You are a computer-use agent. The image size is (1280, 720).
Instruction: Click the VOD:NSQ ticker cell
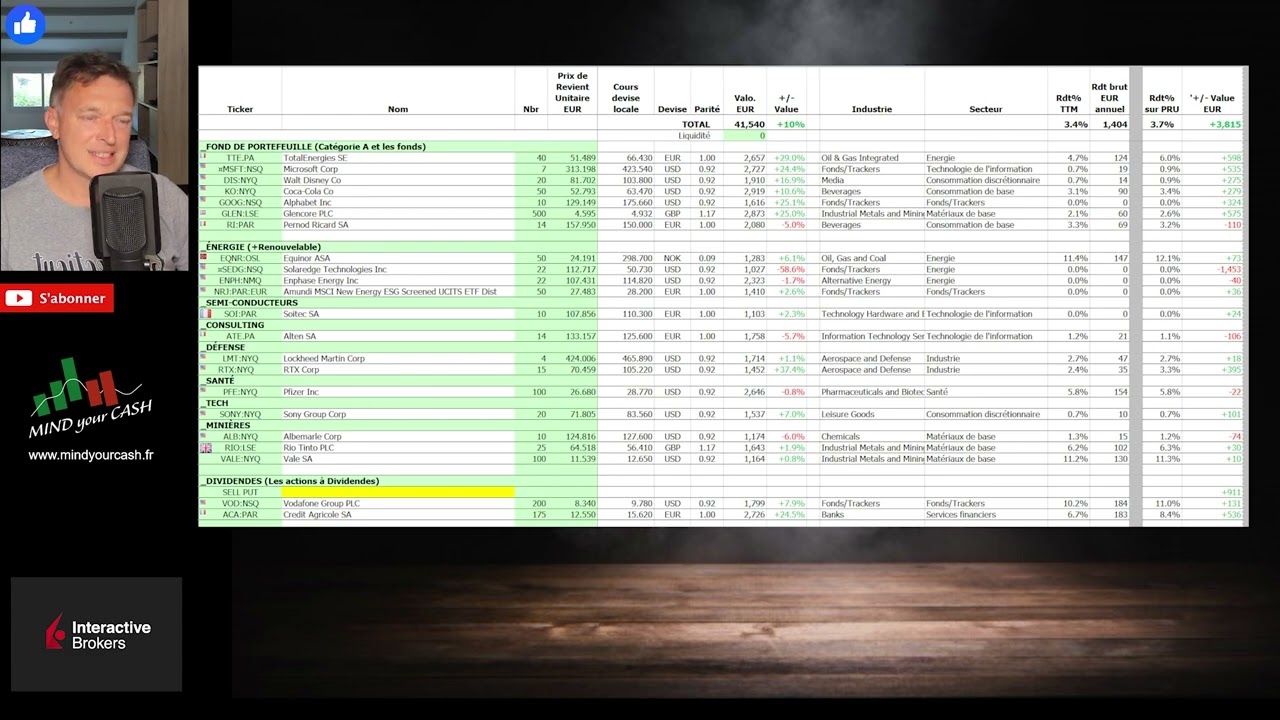240,504
